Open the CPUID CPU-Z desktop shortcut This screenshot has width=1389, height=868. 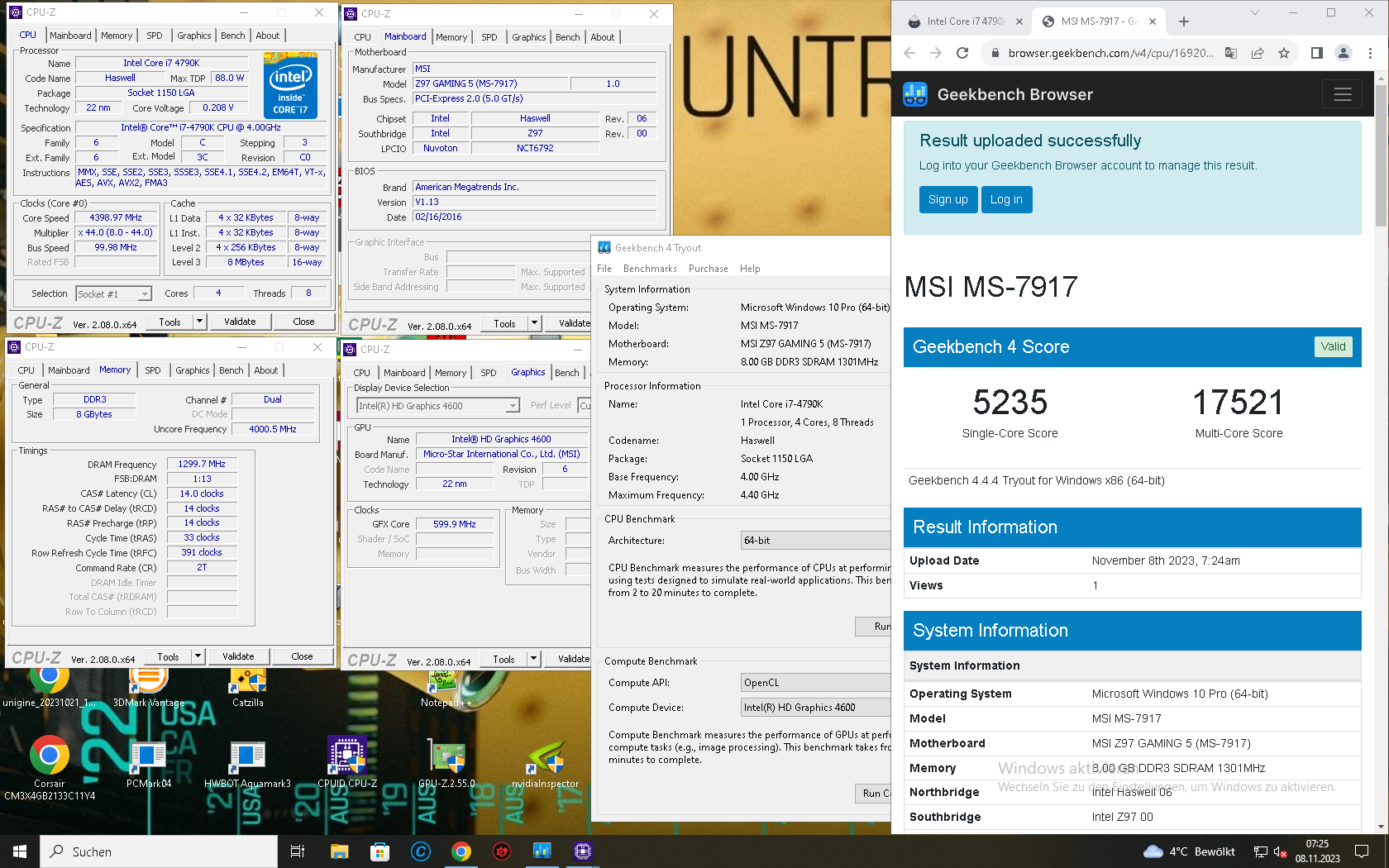347,761
